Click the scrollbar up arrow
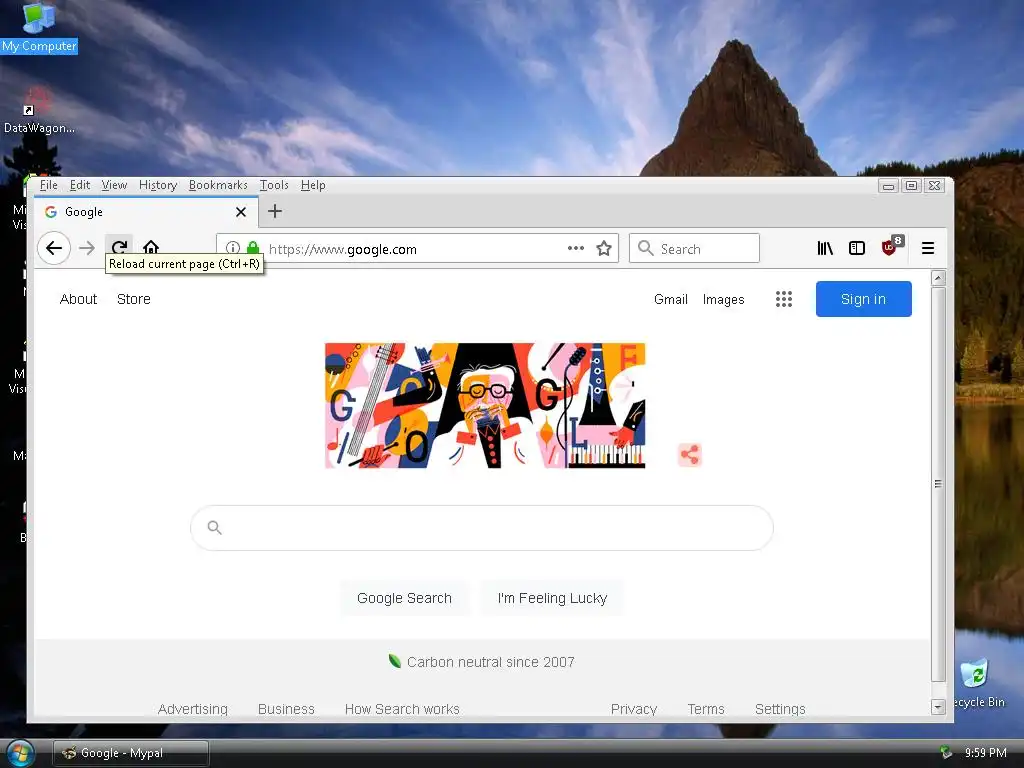Image resolution: width=1024 pixels, height=768 pixels. 938,278
